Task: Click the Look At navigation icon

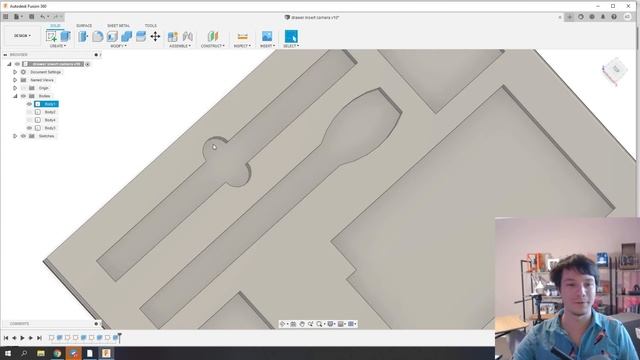Action: (x=293, y=324)
